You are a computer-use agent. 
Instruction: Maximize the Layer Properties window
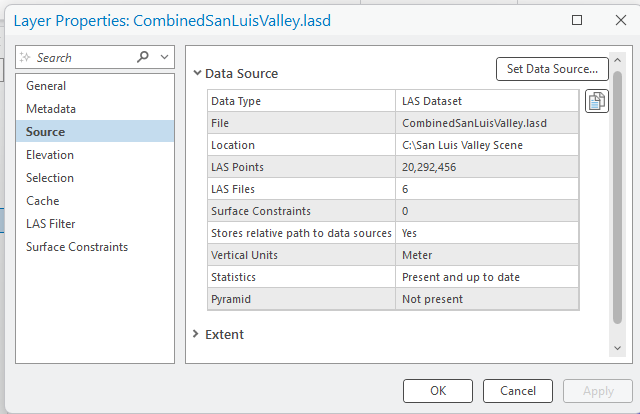tap(577, 20)
